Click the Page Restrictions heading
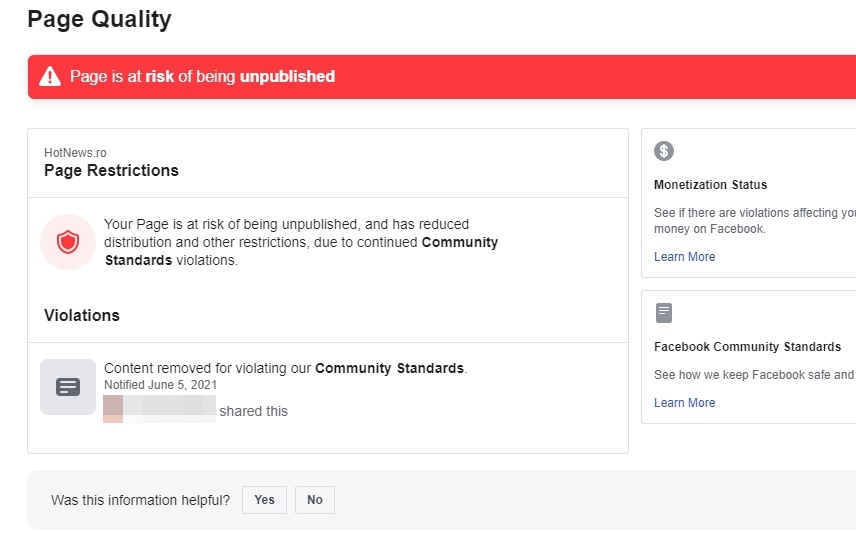856x541 pixels. pos(111,171)
